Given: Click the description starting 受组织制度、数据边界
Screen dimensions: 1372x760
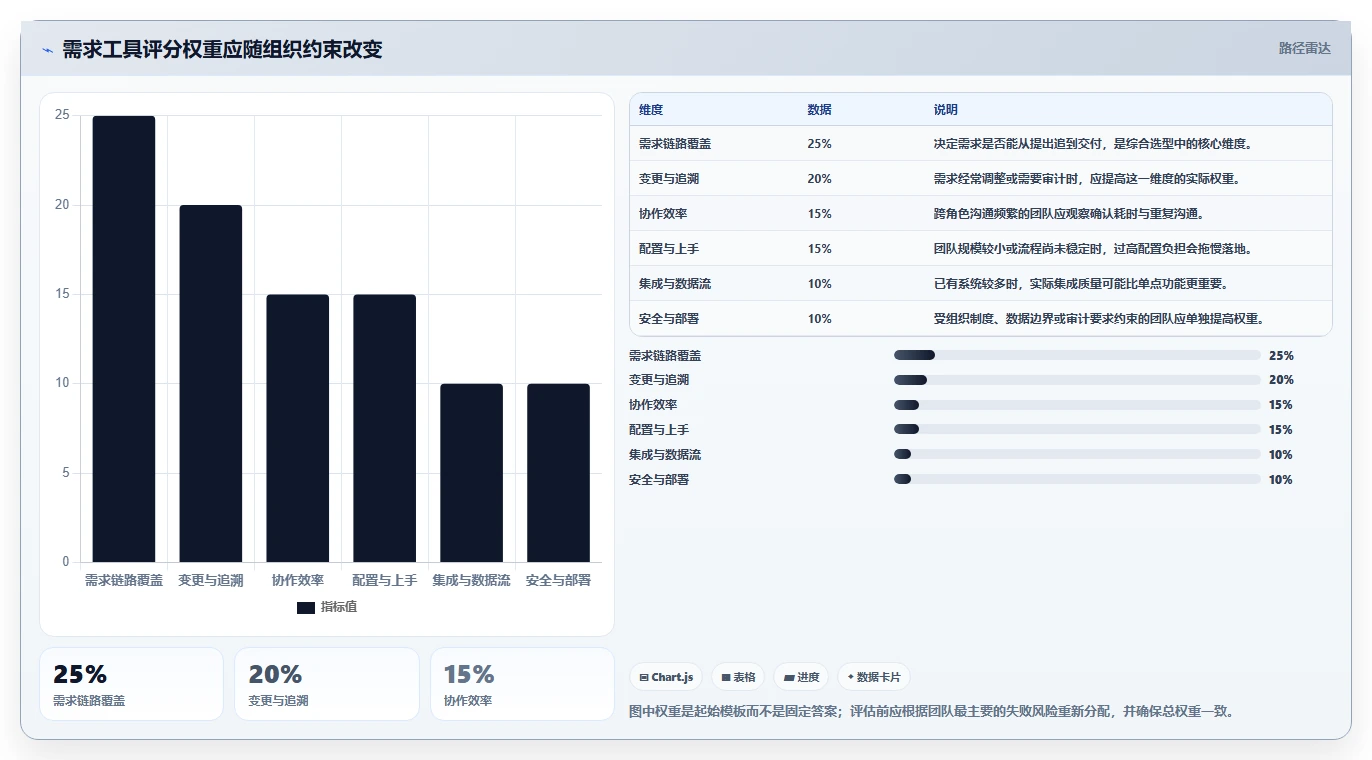Looking at the screenshot, I should click(x=1099, y=319).
